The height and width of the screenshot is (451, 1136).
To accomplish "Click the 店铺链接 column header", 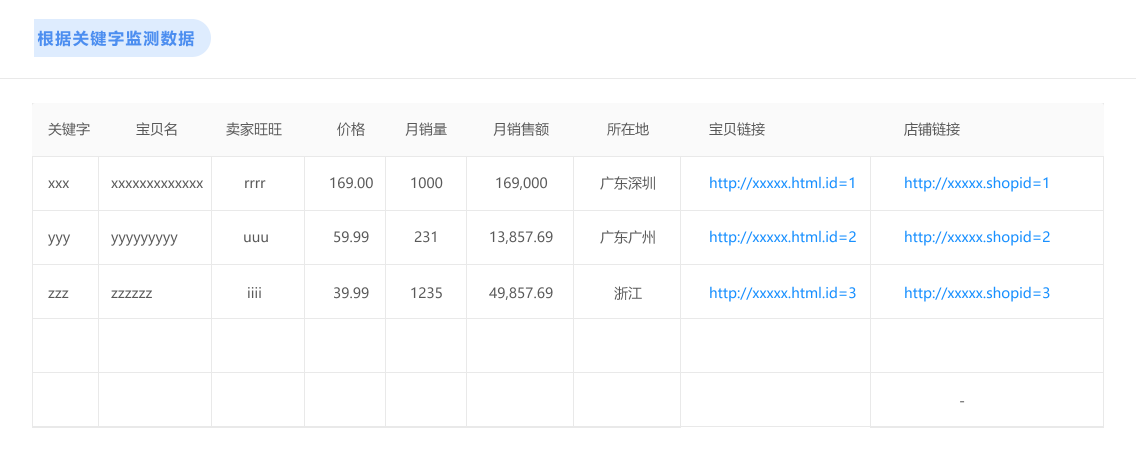I will [x=932, y=130].
